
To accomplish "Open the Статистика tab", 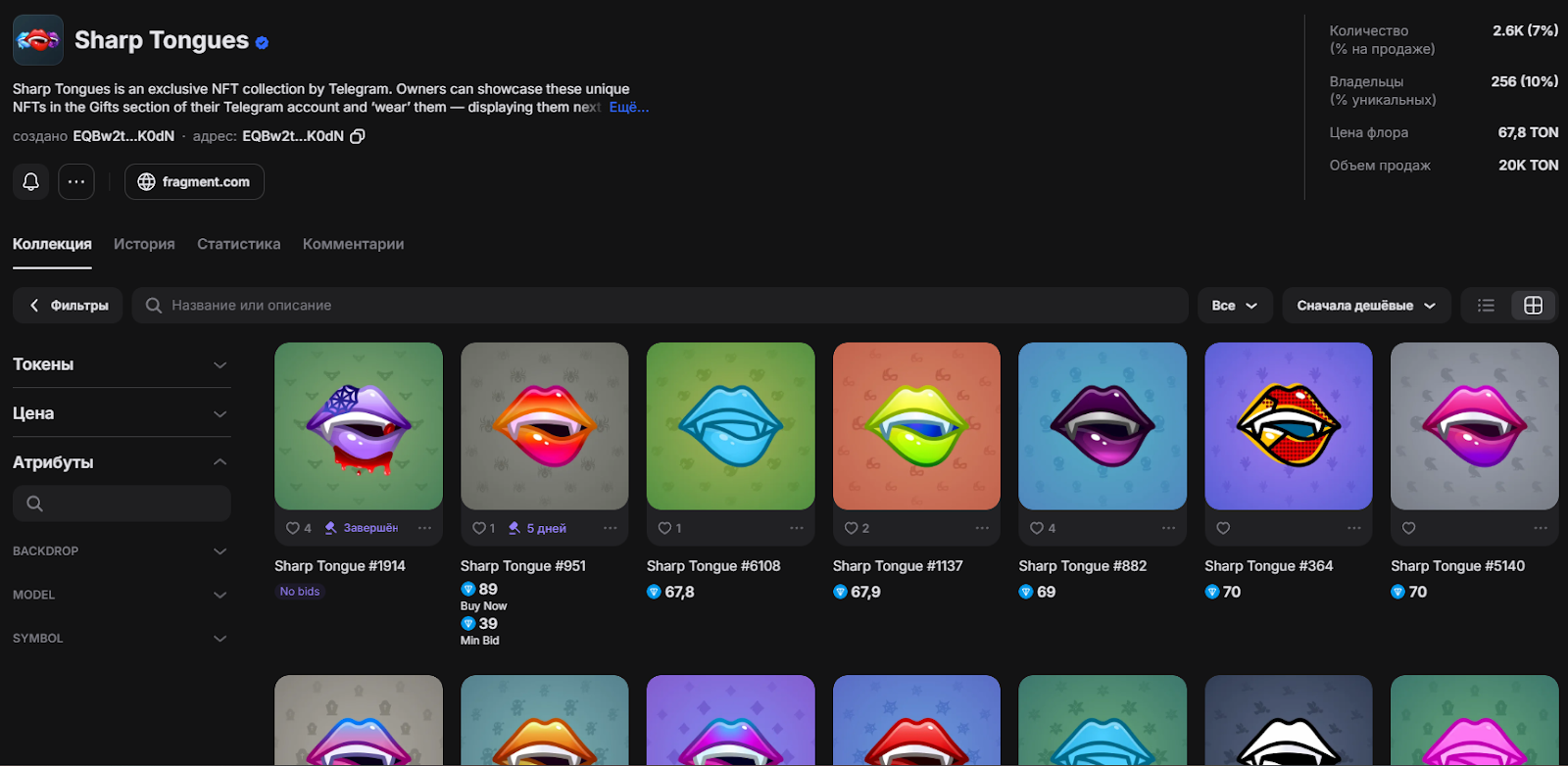I will 238,244.
